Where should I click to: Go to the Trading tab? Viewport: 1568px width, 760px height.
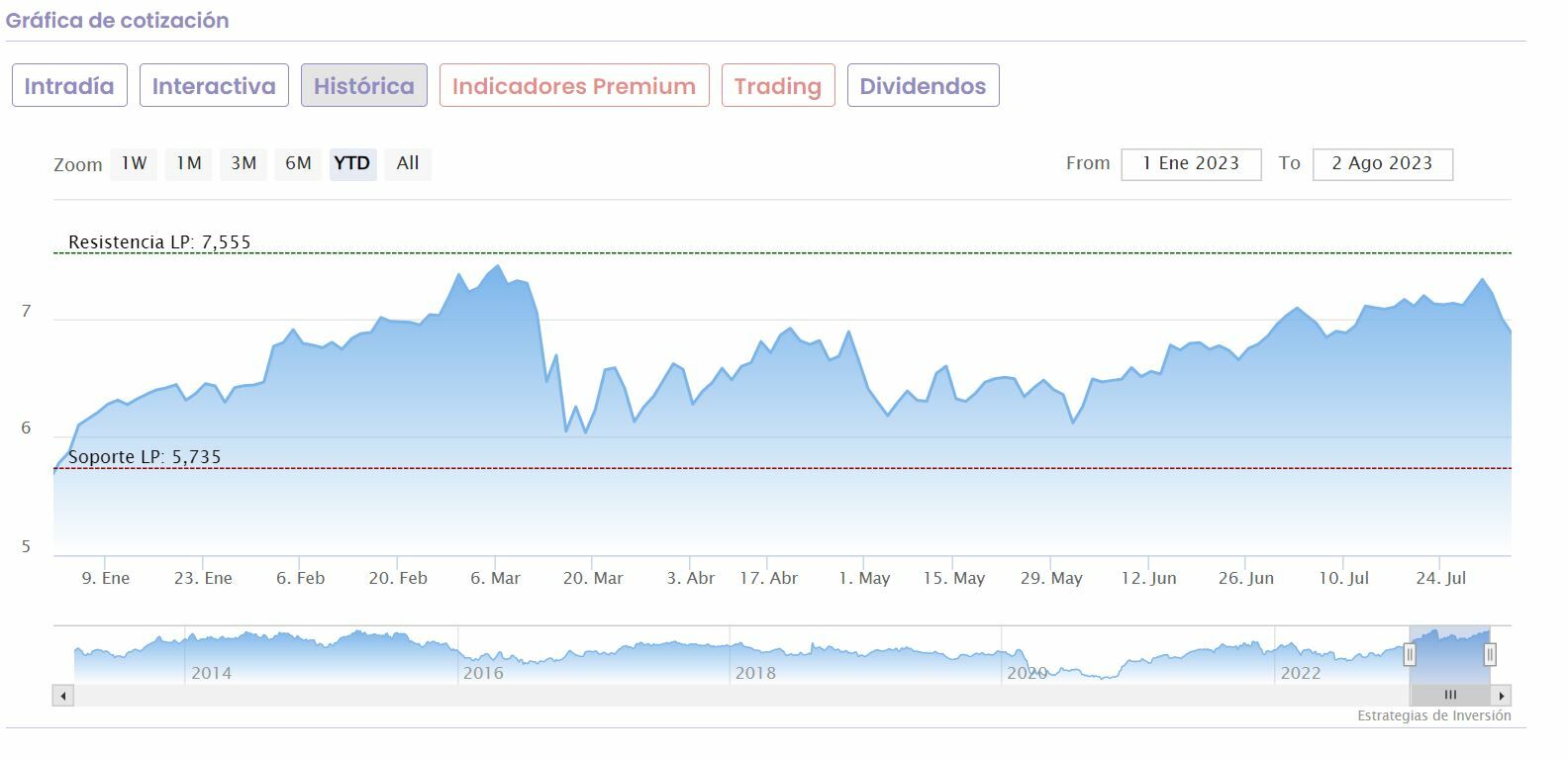pos(778,86)
